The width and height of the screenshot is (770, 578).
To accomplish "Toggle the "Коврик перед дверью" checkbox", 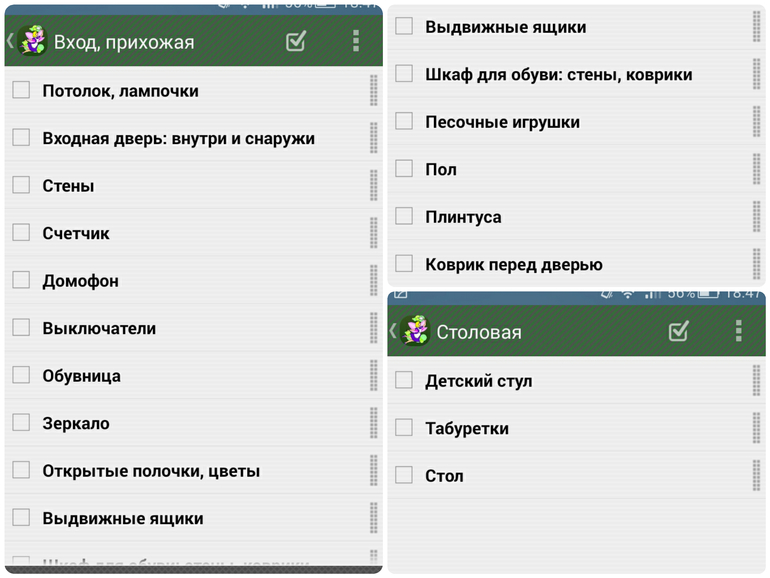I will 404,264.
